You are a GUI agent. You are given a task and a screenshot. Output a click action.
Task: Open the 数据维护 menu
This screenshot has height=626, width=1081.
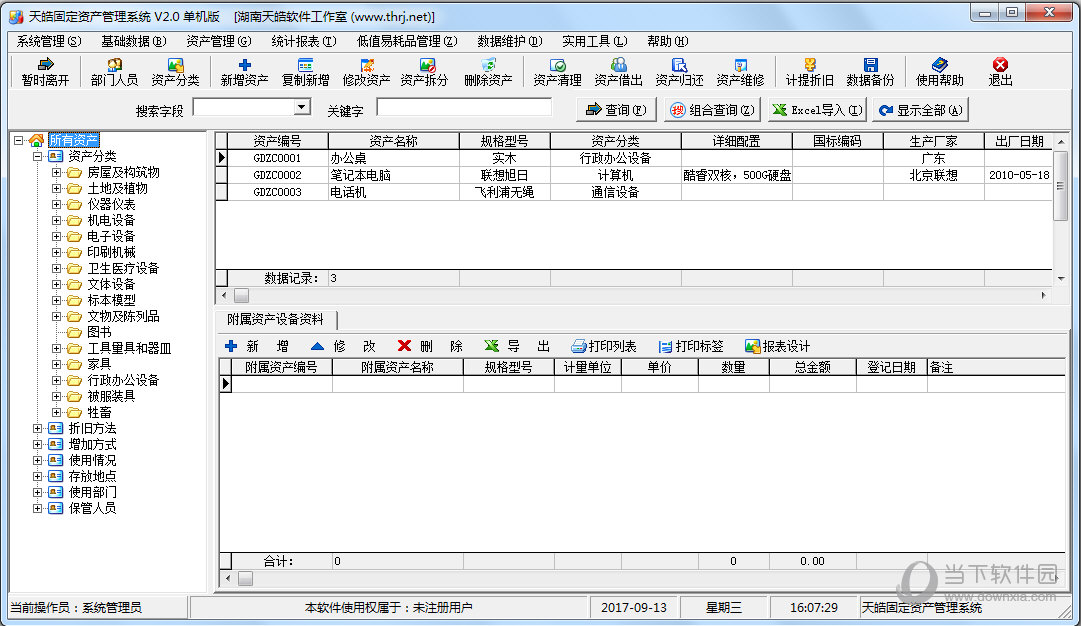pyautogui.click(x=509, y=41)
